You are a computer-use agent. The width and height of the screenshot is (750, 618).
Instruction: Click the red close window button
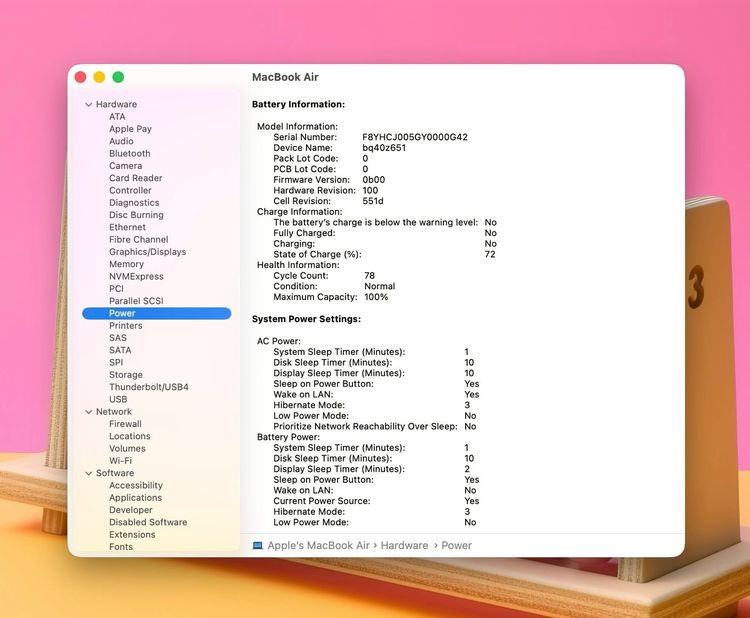[80, 77]
